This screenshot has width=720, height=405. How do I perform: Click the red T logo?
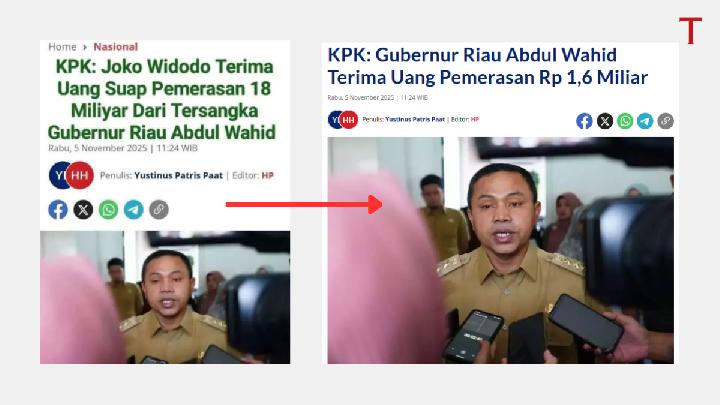(691, 31)
